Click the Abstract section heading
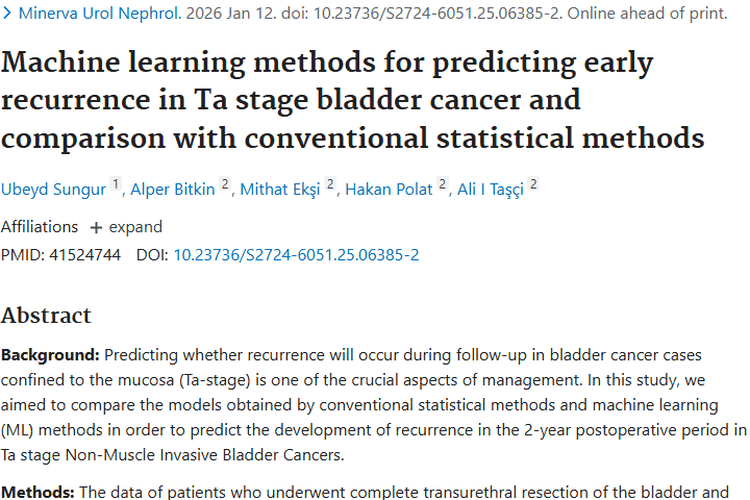The width and height of the screenshot is (750, 500). 46,316
